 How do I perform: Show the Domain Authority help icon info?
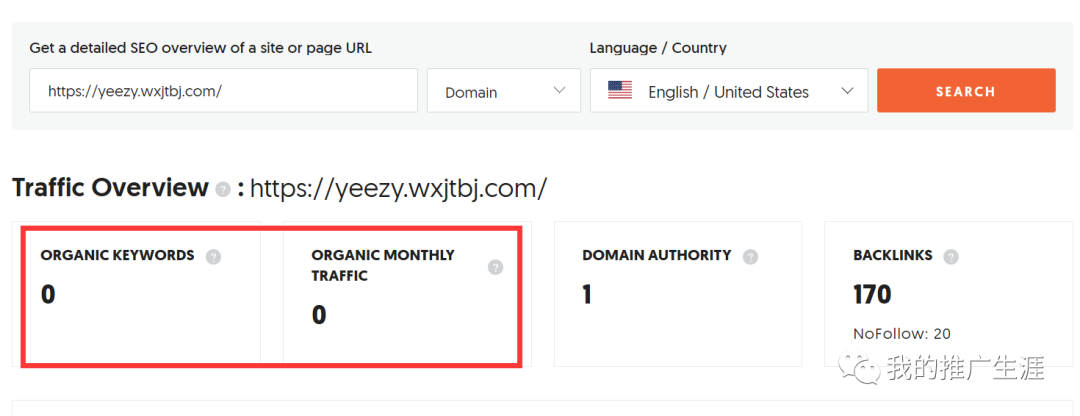[750, 257]
